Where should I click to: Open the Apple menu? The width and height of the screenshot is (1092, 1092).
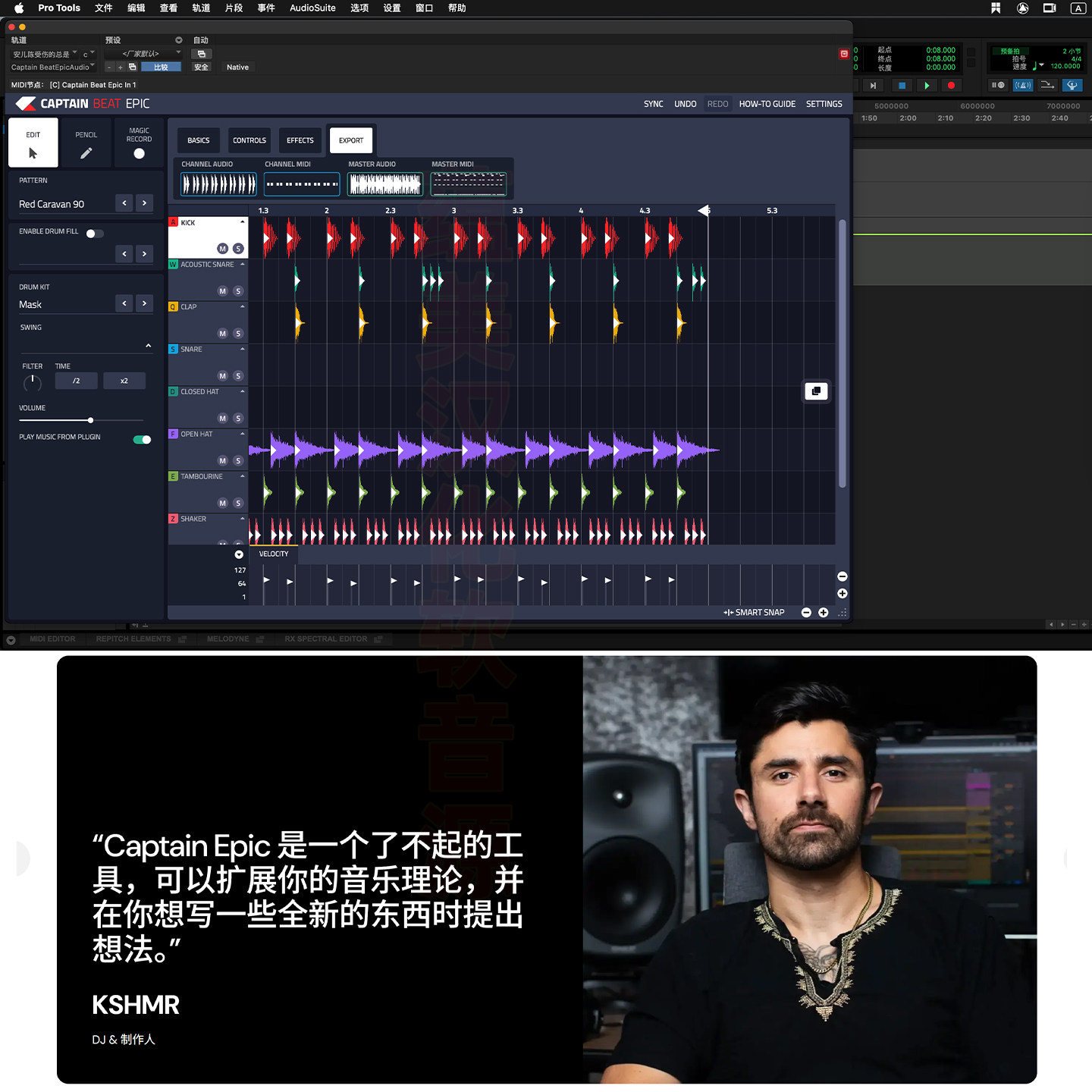tap(19, 8)
